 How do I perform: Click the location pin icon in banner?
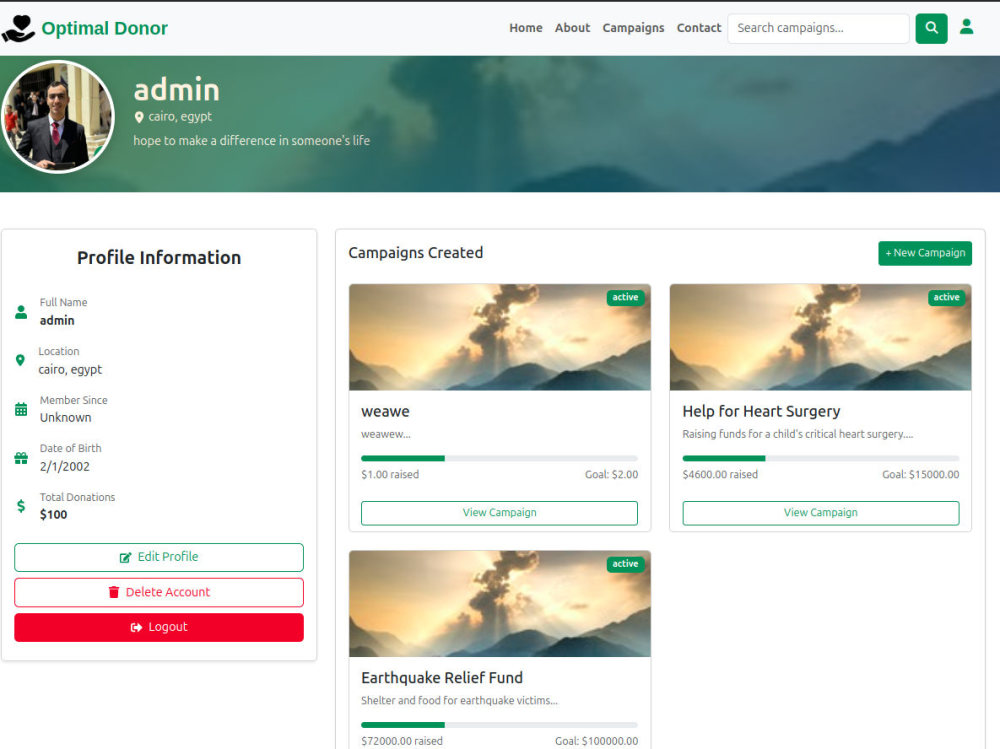coord(139,117)
